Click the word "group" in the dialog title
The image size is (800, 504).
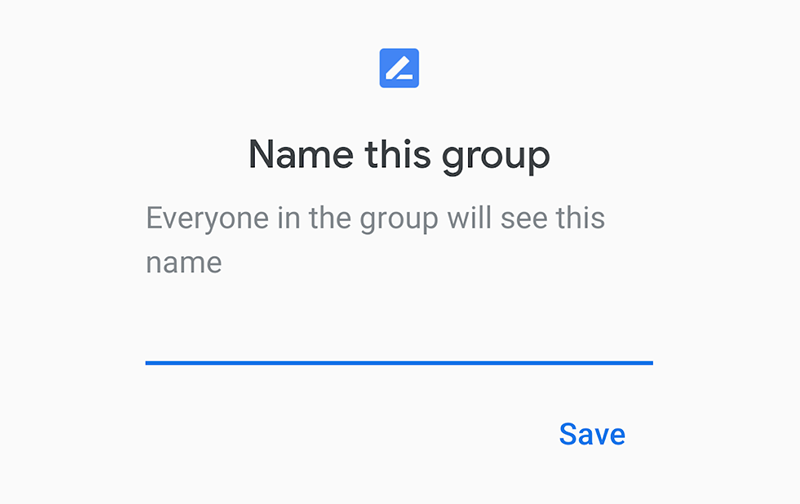[496, 158]
